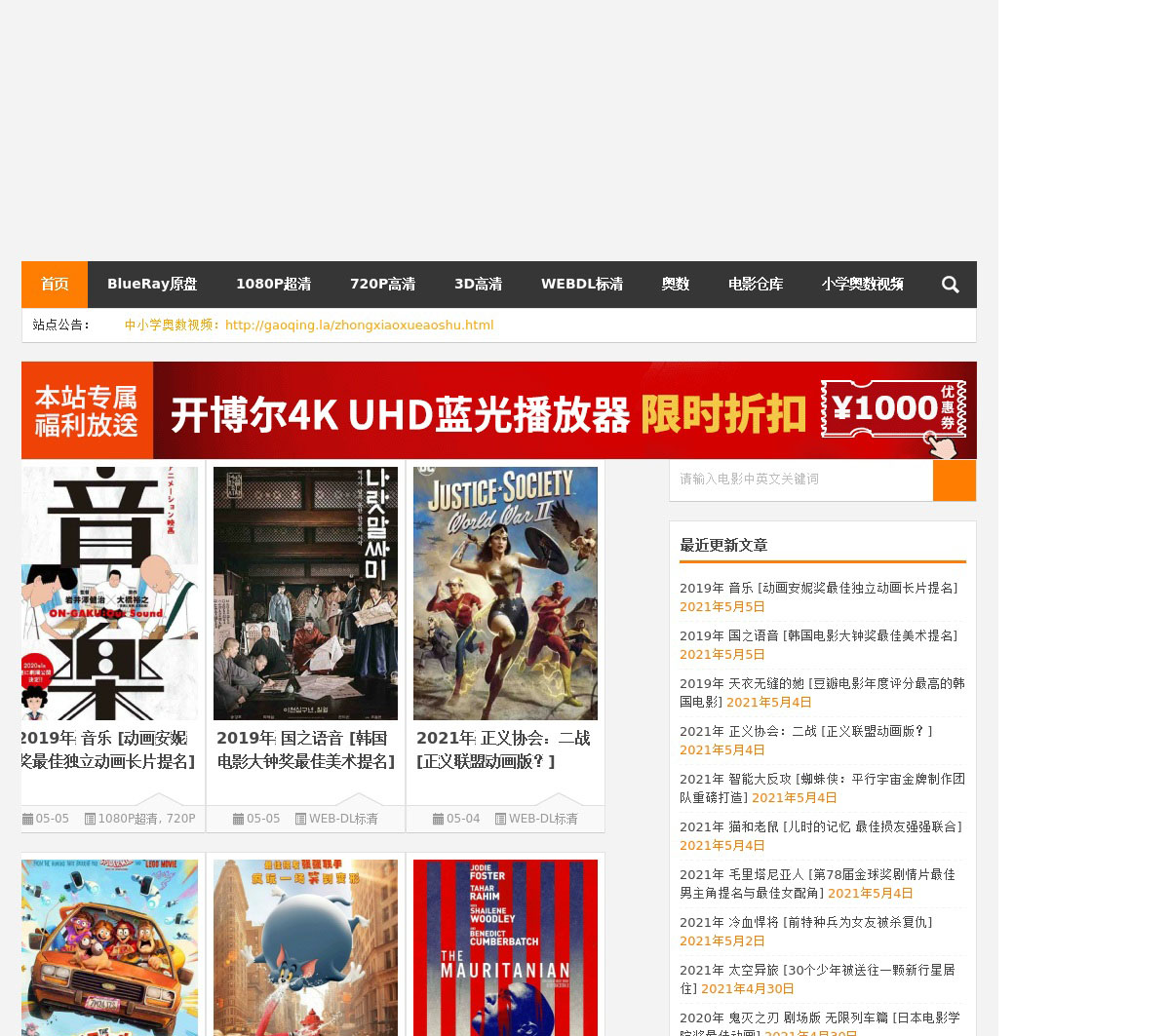Viewport: 1170px width, 1036px height.
Task: Open title link 2019年 音乐 动画安妮奖
Action: [x=108, y=749]
